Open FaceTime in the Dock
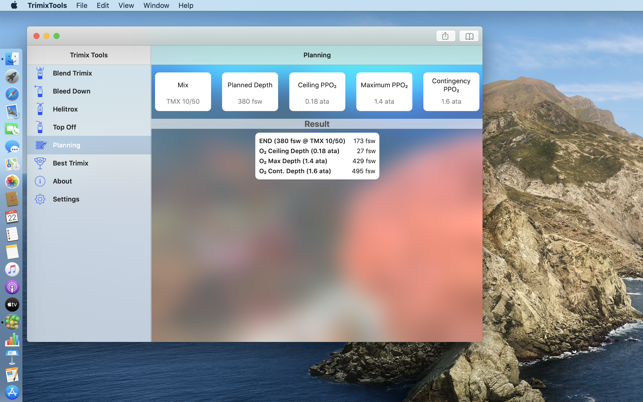The image size is (643, 402). pyautogui.click(x=12, y=129)
